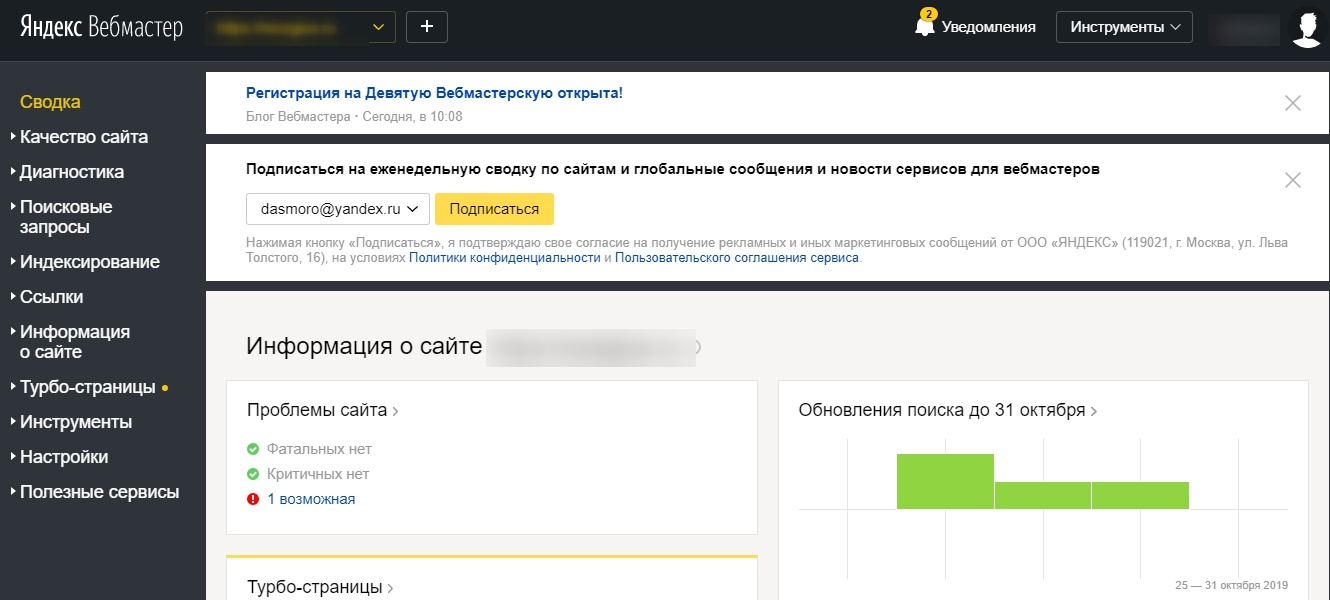This screenshot has width=1330, height=600.
Task: Click the green check next to Фатальных нет
Action: [x=253, y=449]
